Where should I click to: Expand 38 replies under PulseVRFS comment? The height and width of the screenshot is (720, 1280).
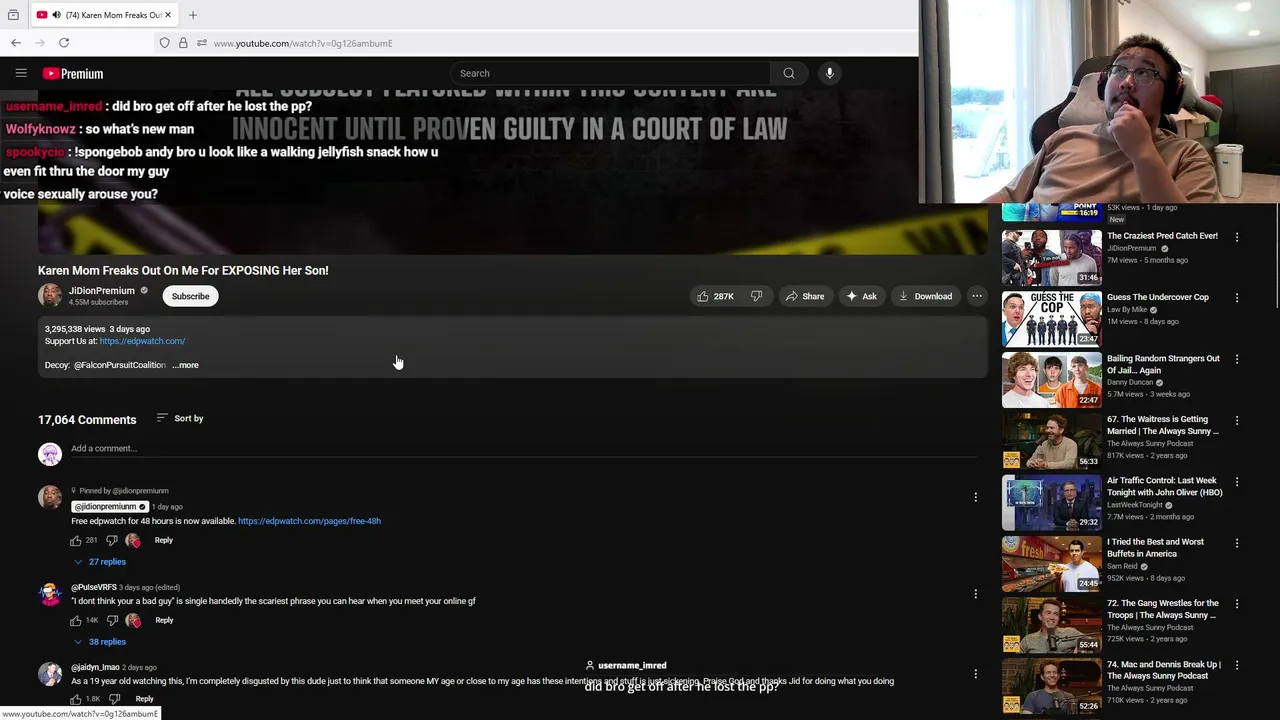(100, 642)
